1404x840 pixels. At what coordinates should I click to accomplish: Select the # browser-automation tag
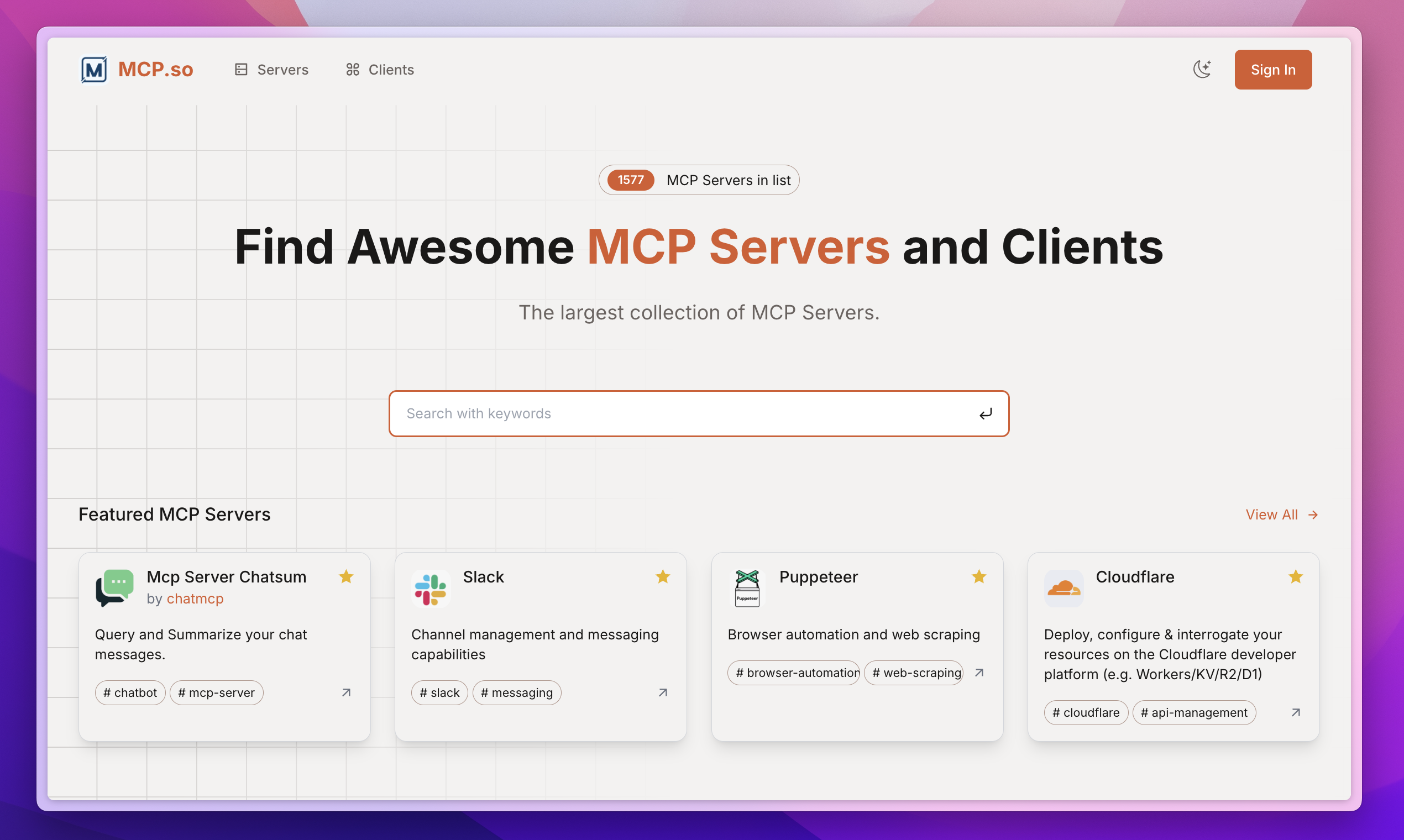click(x=793, y=673)
